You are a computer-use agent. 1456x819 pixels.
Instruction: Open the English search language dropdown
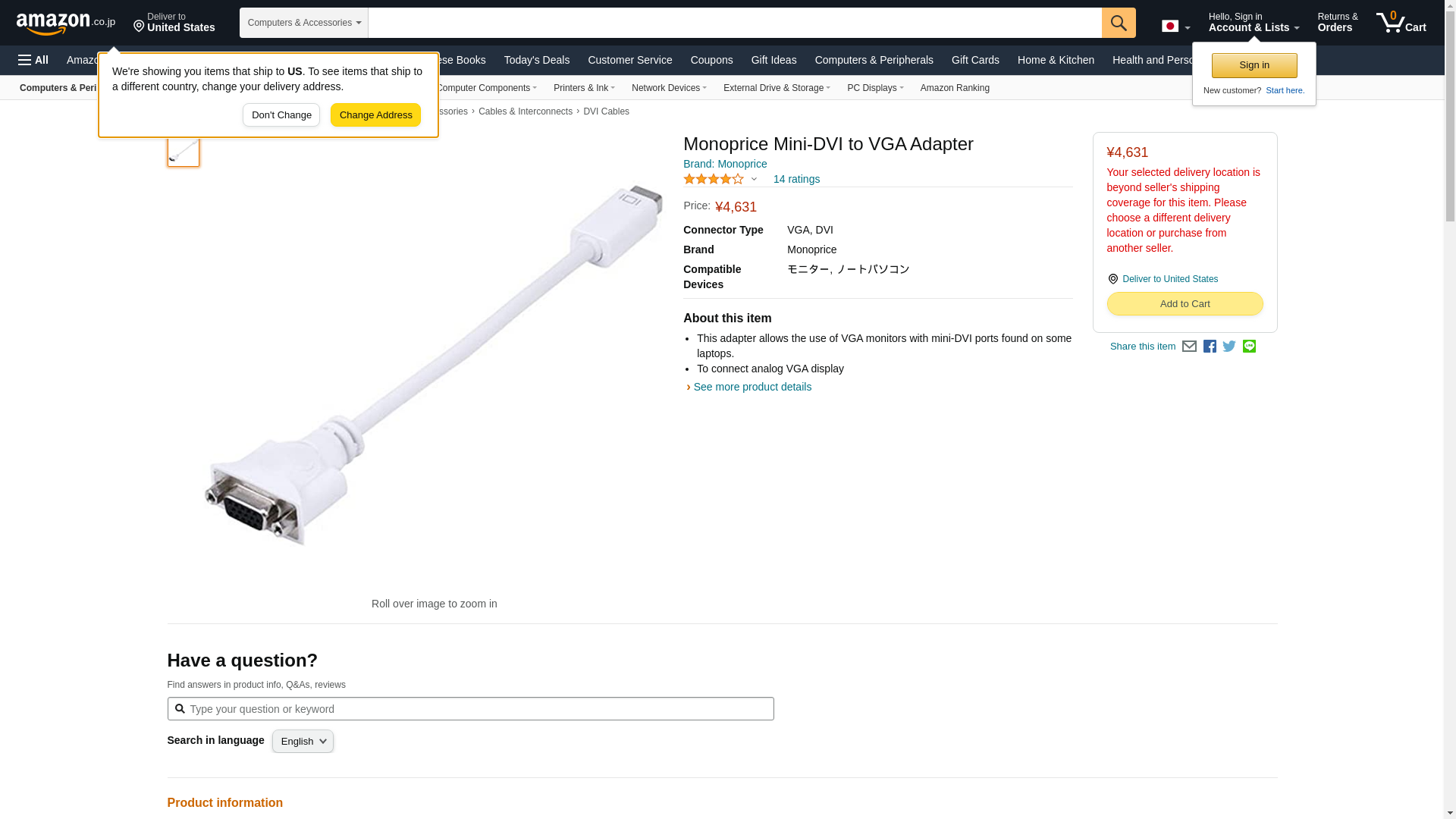coord(303,742)
